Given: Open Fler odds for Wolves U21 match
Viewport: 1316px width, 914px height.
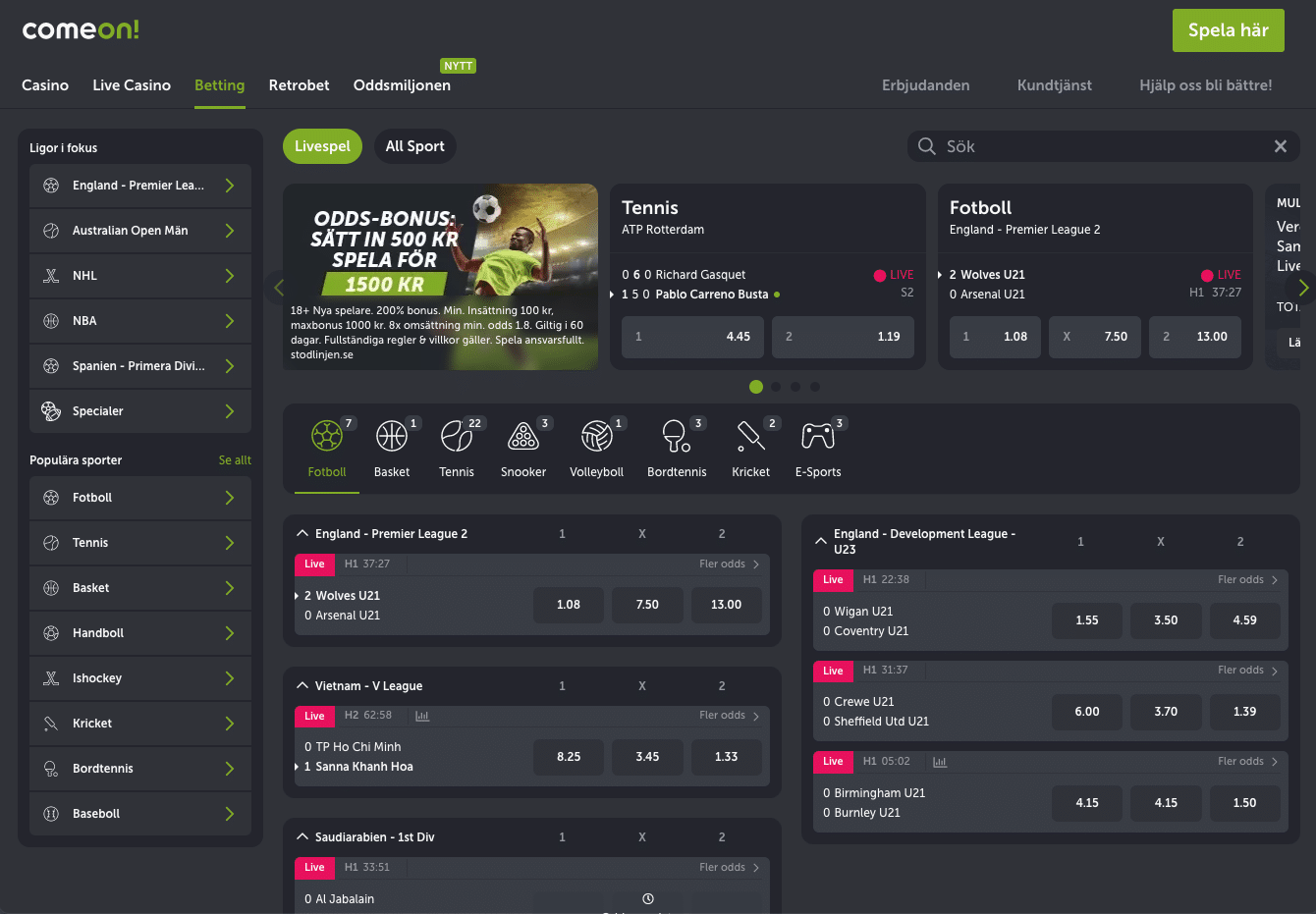Looking at the screenshot, I should [730, 565].
